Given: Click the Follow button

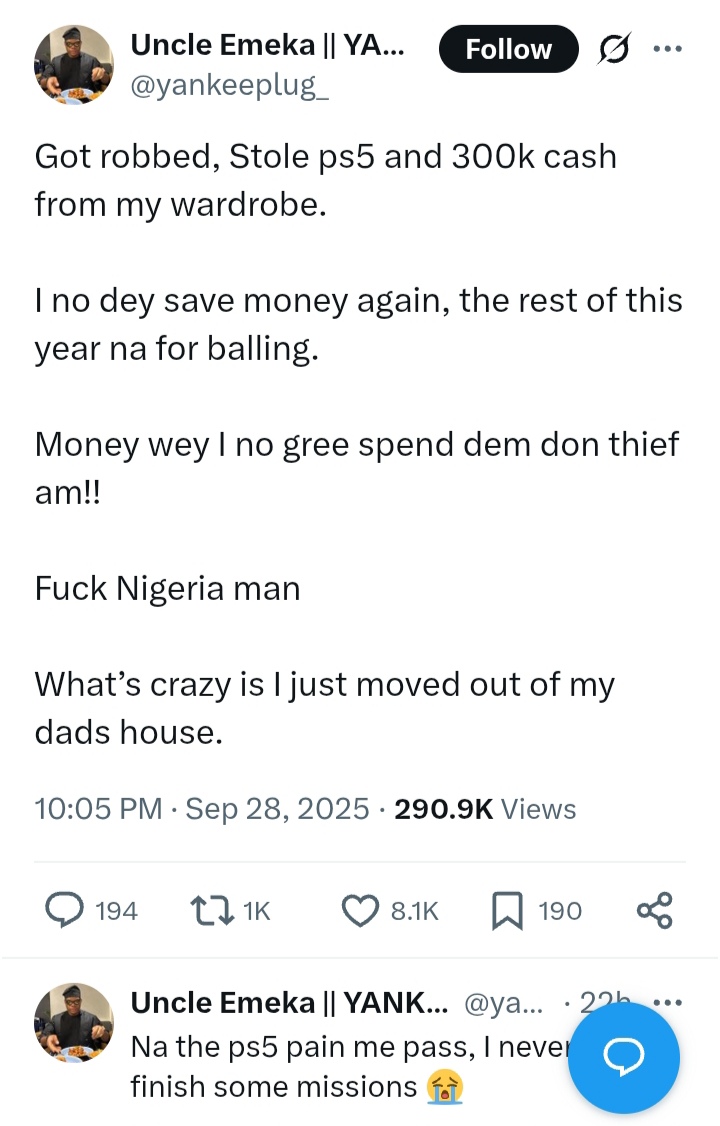Looking at the screenshot, I should (508, 49).
